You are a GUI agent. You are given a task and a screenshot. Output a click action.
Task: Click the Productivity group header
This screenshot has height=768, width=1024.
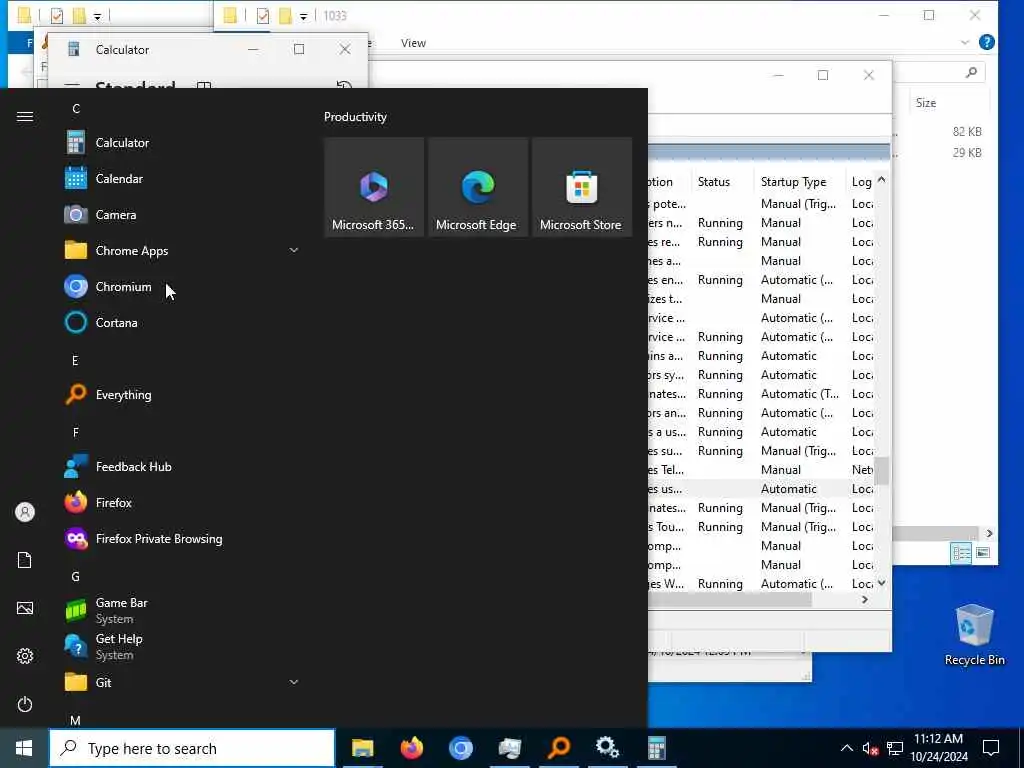(355, 117)
